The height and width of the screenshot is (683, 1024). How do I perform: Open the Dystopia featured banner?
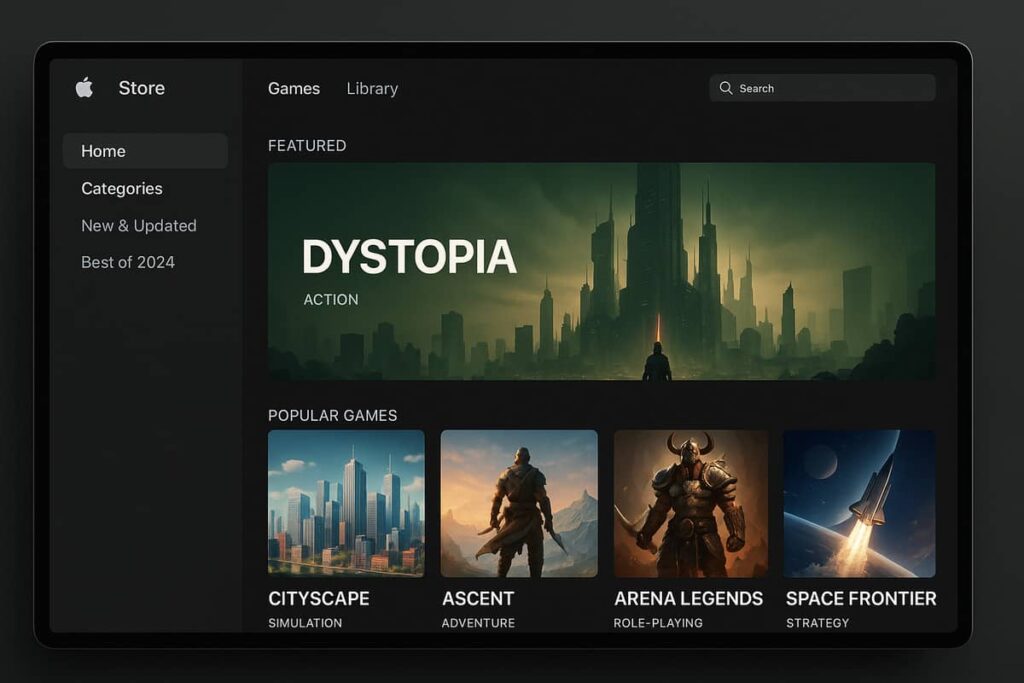click(601, 271)
